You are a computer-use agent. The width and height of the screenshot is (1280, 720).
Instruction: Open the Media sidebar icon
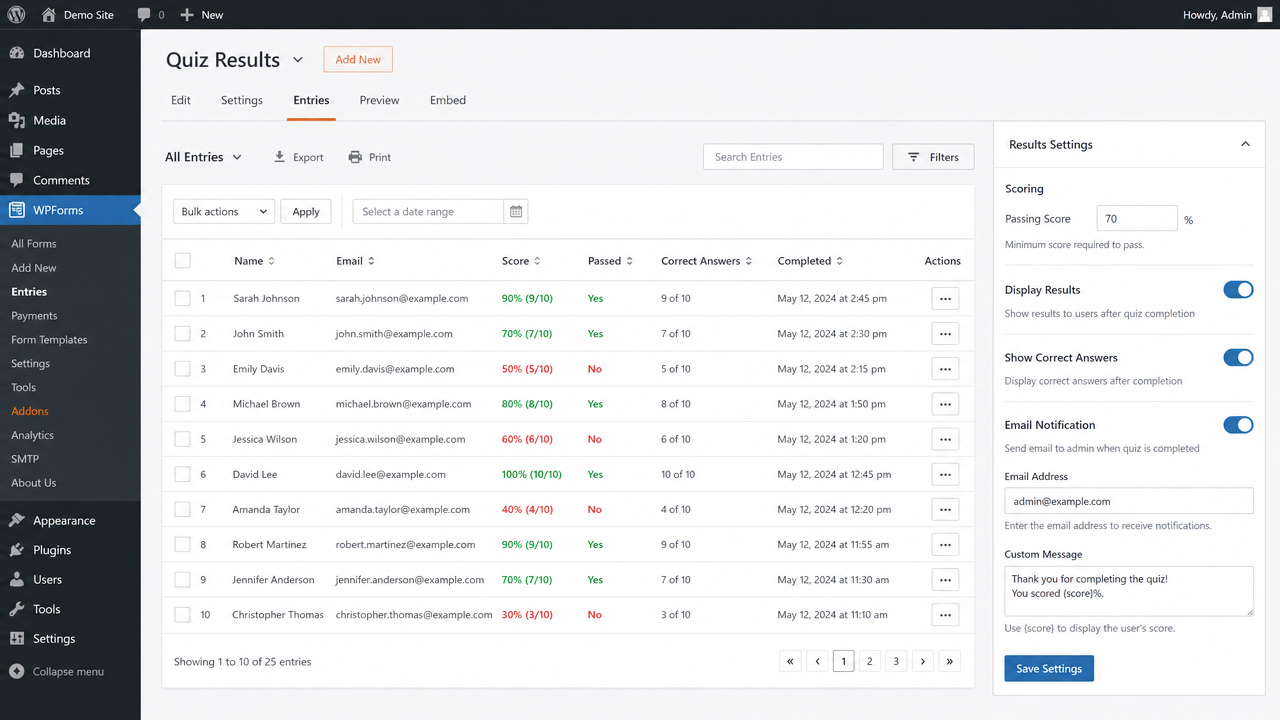[x=17, y=120]
